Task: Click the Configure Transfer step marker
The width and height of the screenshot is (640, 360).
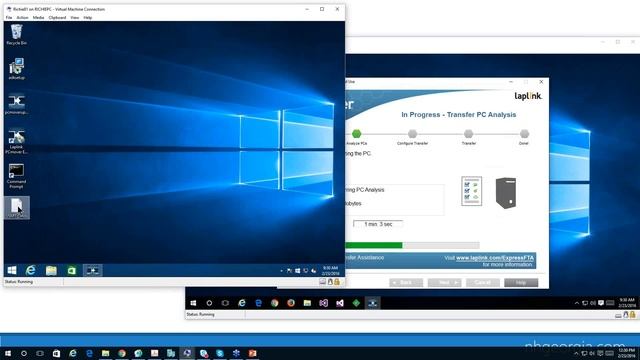Action: [412, 133]
